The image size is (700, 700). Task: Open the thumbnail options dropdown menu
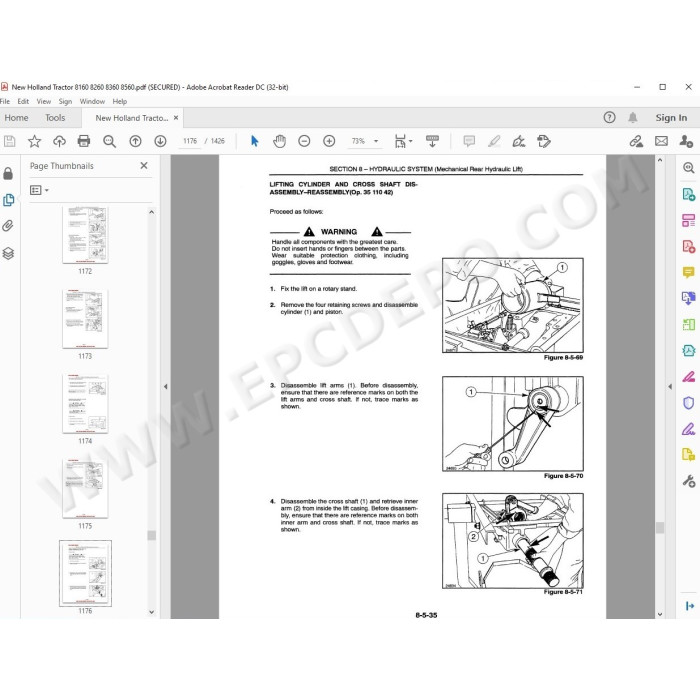coord(39,190)
